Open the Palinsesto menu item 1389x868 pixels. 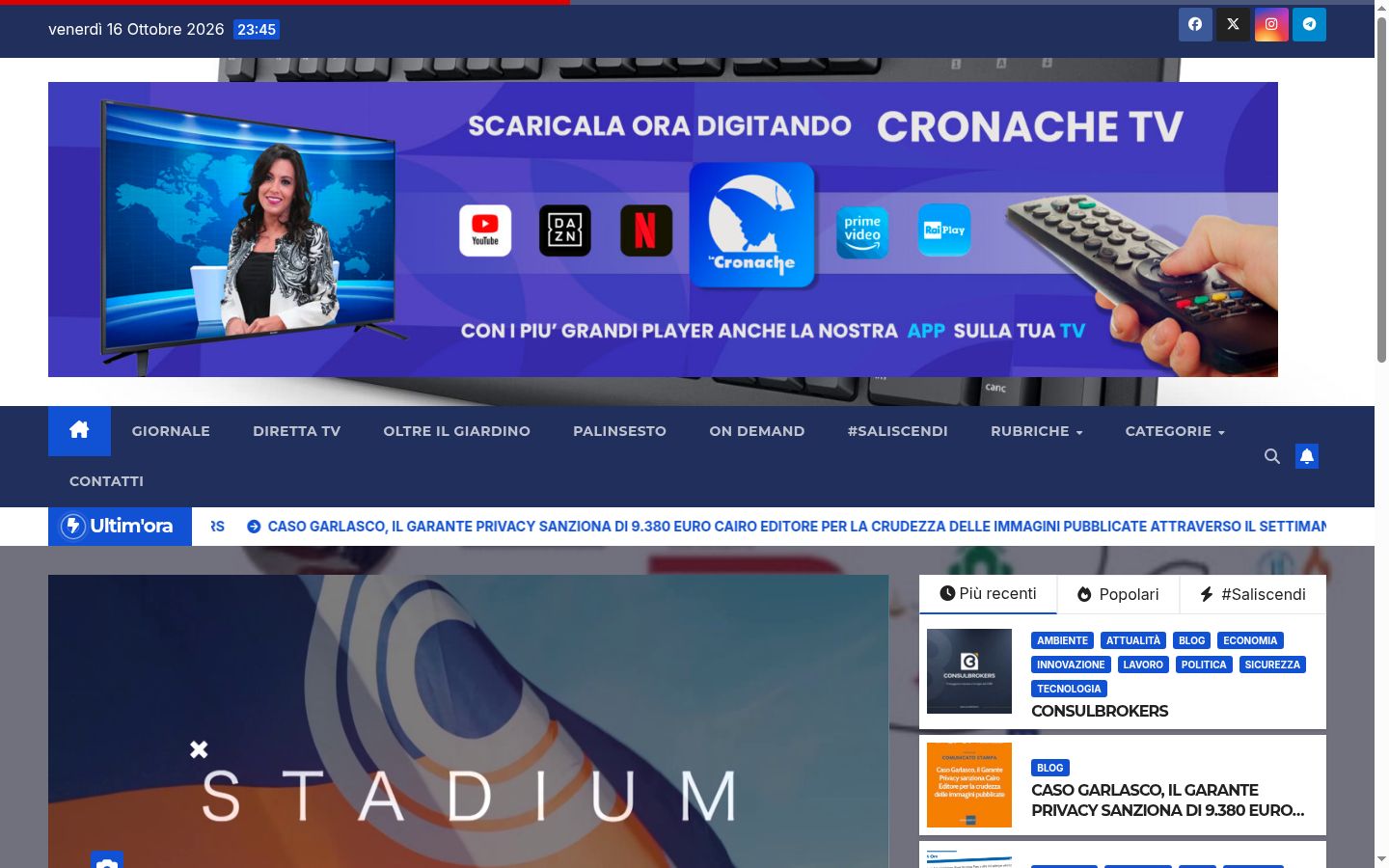(x=620, y=431)
